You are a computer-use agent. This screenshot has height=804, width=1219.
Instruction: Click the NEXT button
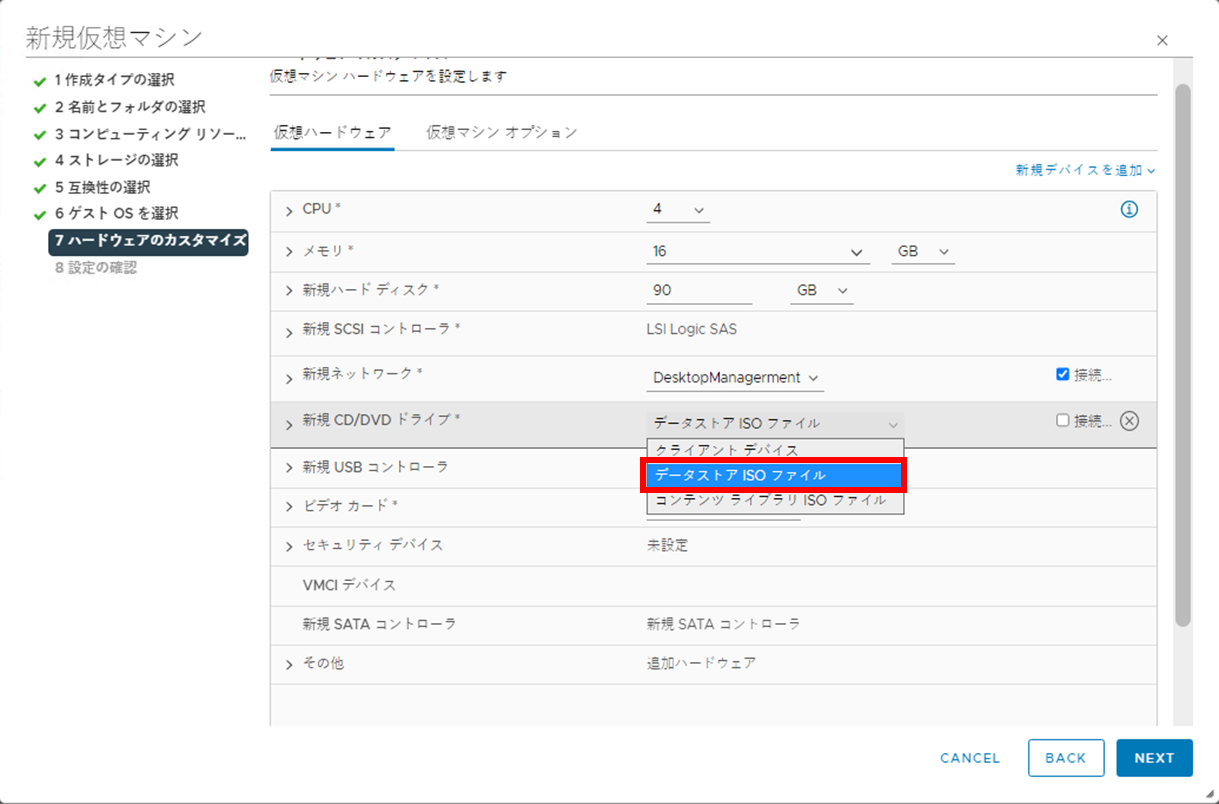tap(1154, 758)
